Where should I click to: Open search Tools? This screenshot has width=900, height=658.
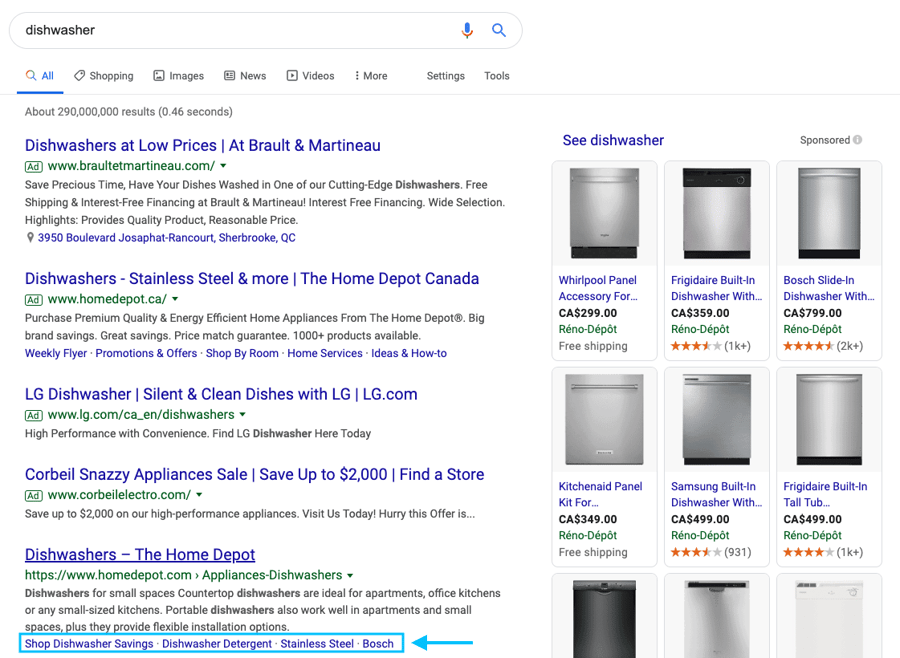point(496,76)
